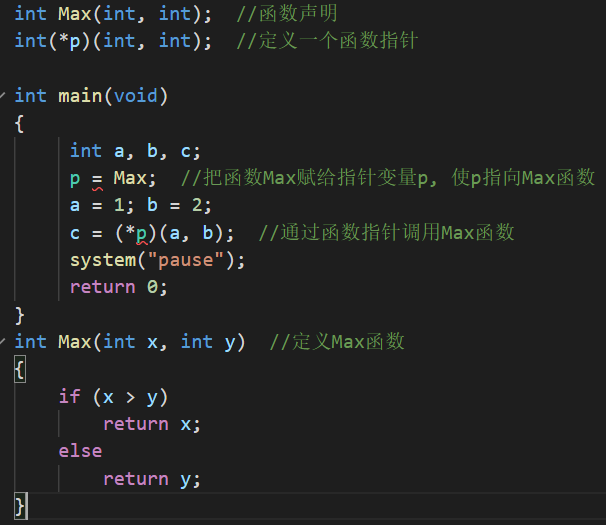Image resolution: width=606 pixels, height=525 pixels.
Task: Click the "system" function call
Action: pos(103,260)
